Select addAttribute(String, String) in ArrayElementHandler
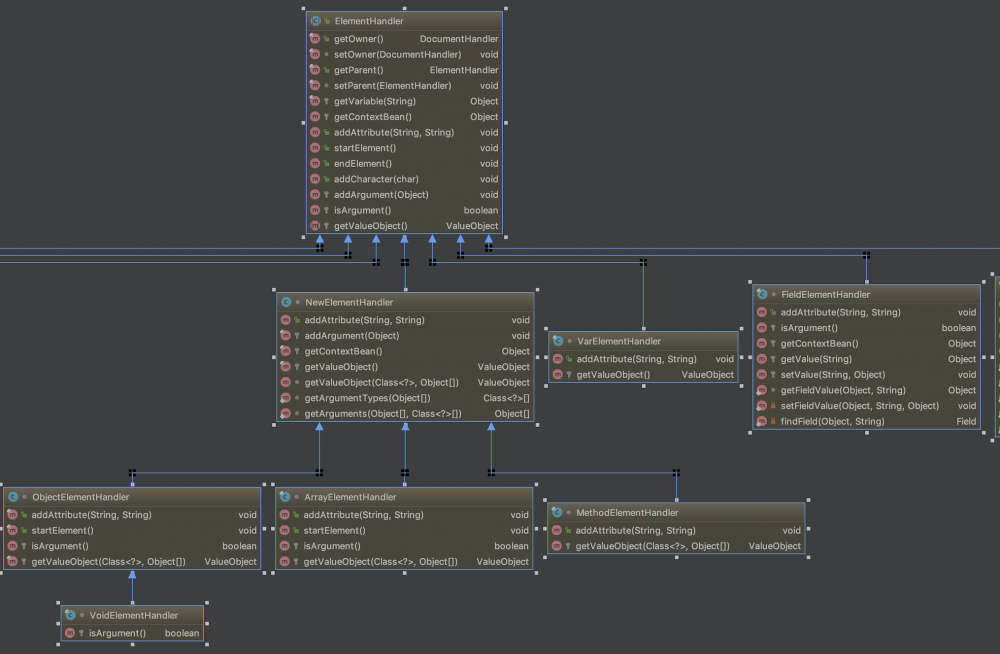Screen dimensions: 1000x654 point(363,515)
